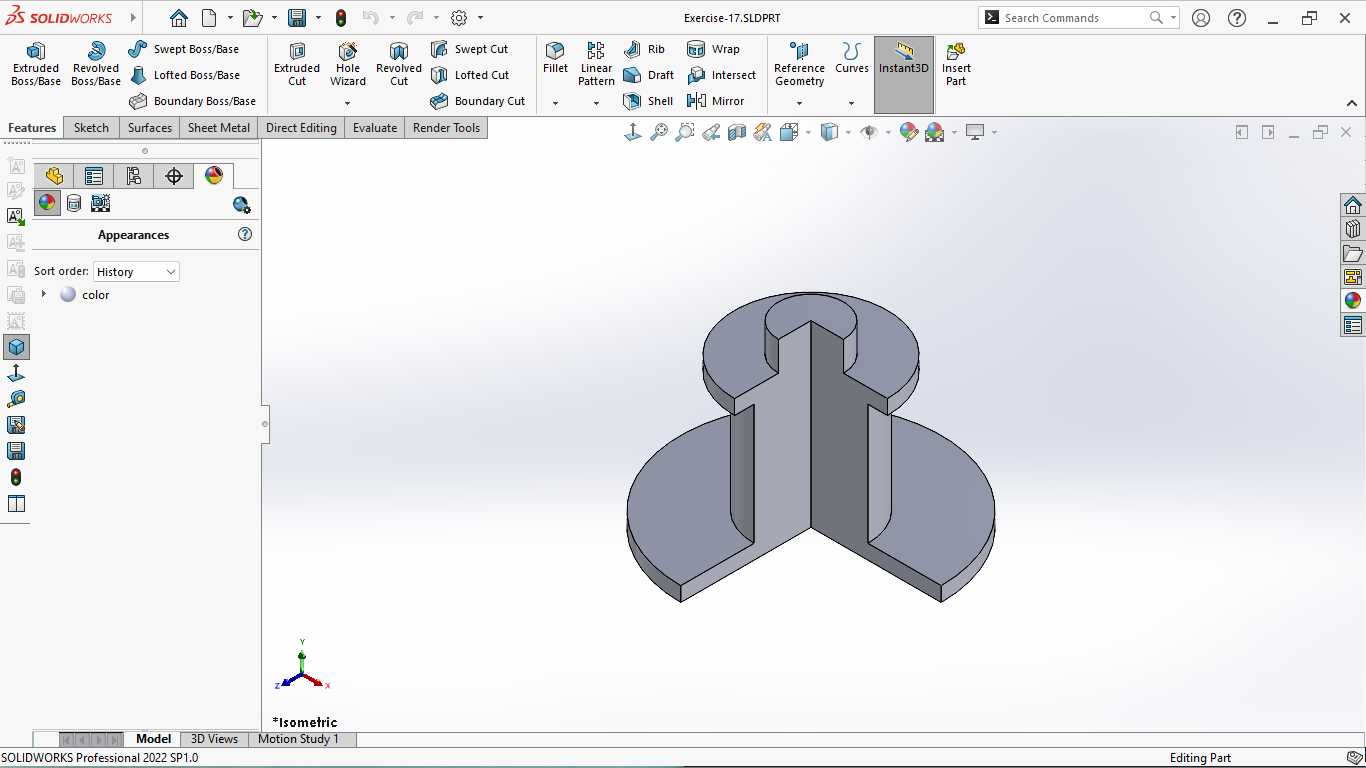
Task: Select Lofted Cut
Action: click(470, 75)
